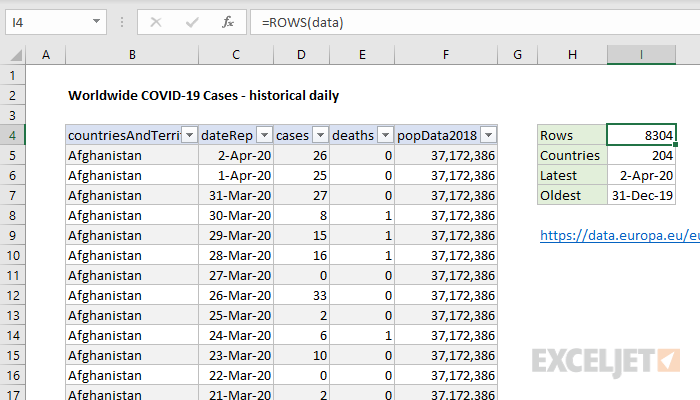Select row 15 header

pos(12,355)
